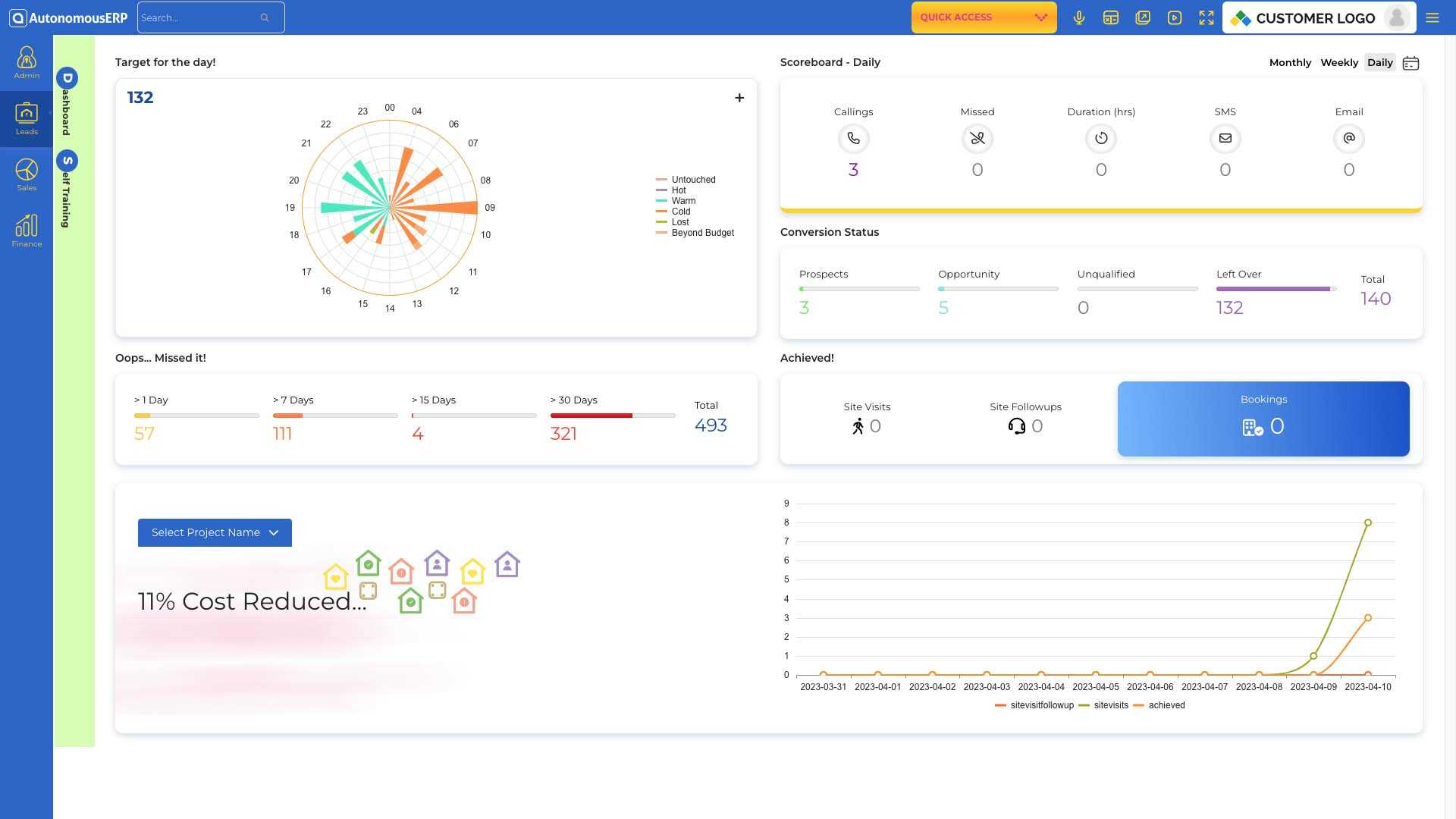This screenshot has height=819, width=1456.
Task: Switch the scoreboard to Weekly view
Action: pos(1339,62)
